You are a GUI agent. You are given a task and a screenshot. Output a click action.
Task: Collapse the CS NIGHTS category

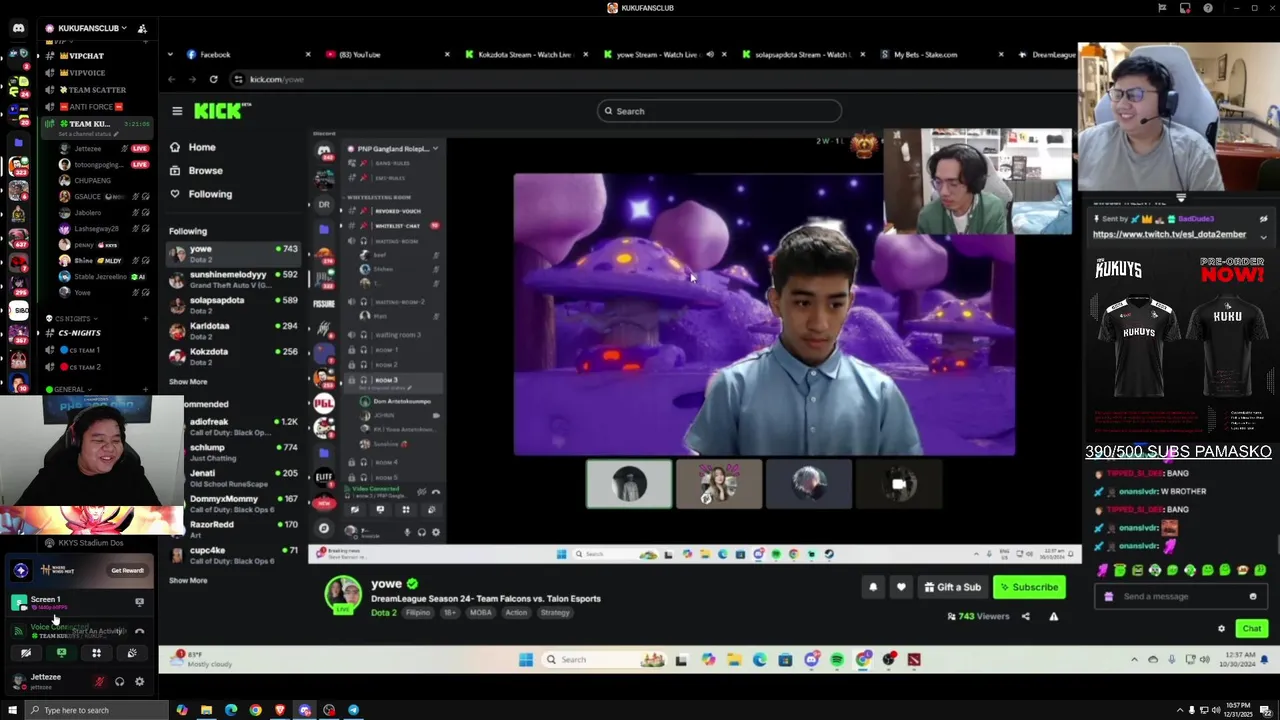coord(74,318)
